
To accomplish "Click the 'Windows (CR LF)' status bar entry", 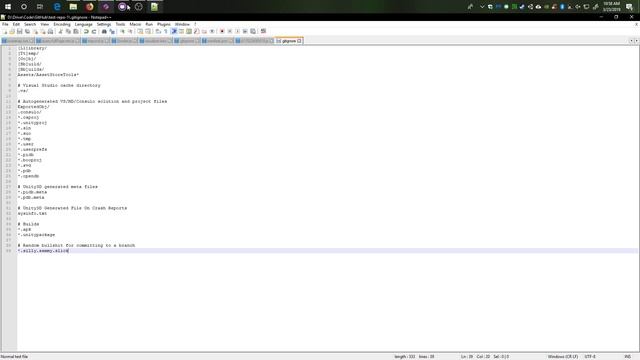I will (562, 357).
